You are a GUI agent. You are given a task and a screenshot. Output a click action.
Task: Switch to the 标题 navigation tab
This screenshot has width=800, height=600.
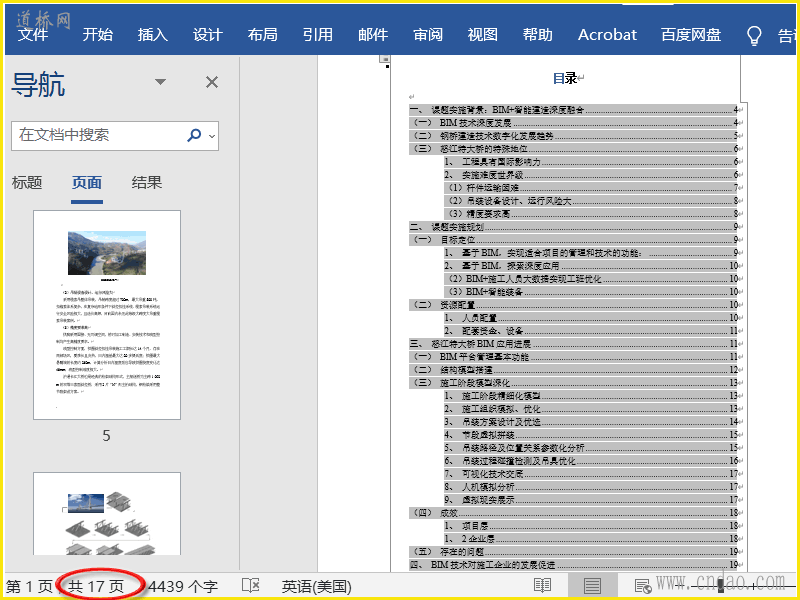tap(27, 182)
